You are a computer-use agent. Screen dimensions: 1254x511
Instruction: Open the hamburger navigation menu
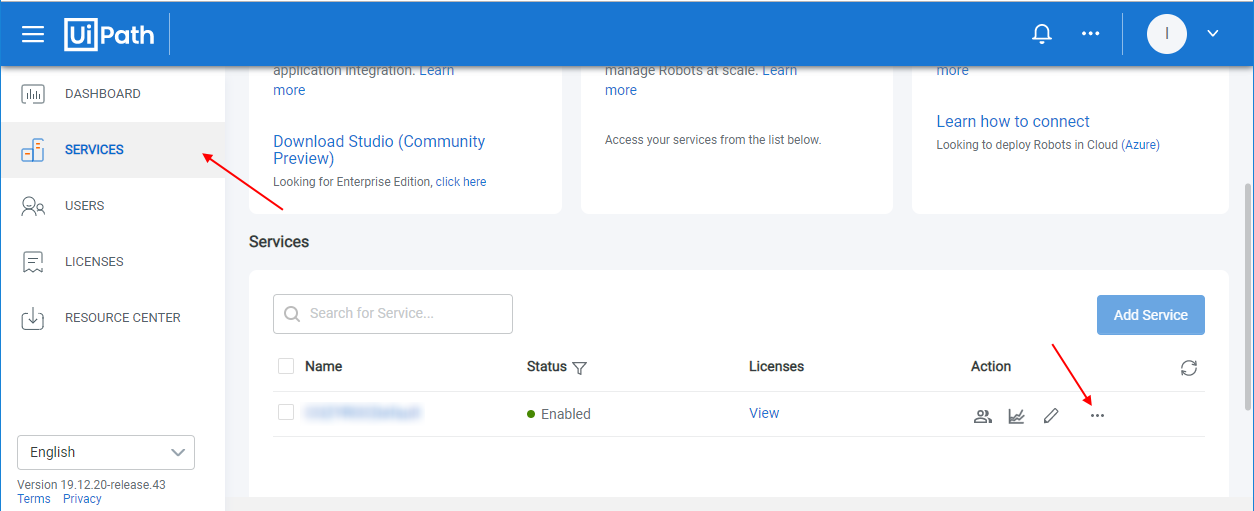coord(33,34)
